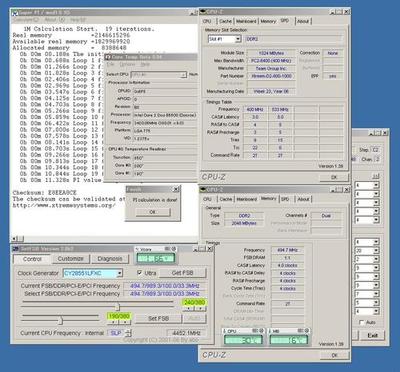The width and height of the screenshot is (400, 372).
Task: Click the 4452.1MHz CPU frequency value
Action: (x=185, y=333)
